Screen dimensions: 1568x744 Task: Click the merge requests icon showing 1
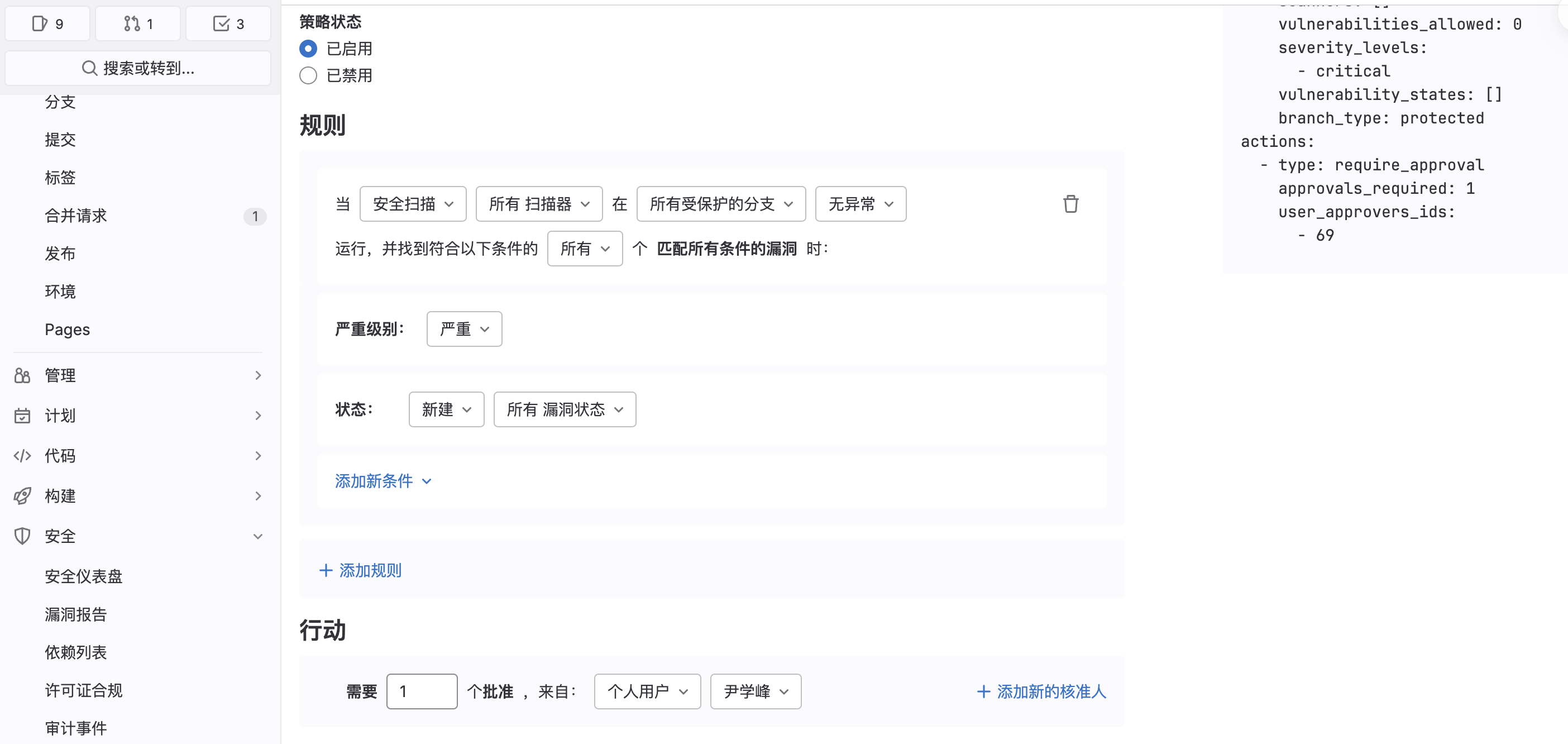tap(137, 23)
